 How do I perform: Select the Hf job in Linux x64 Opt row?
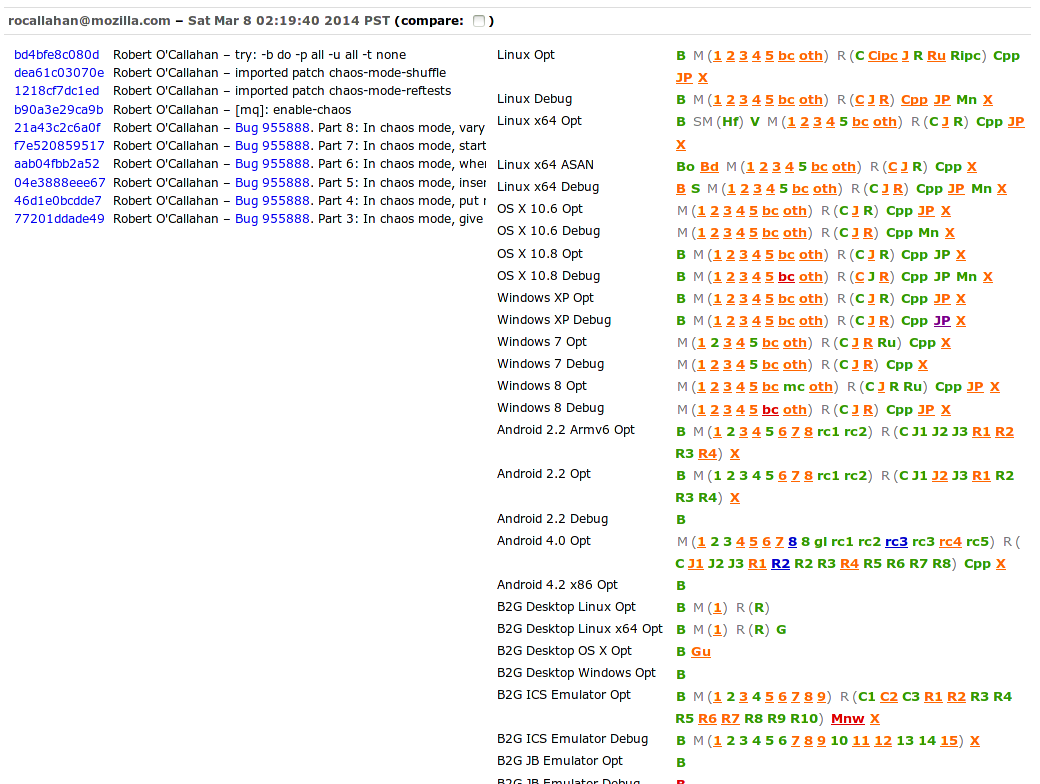730,121
